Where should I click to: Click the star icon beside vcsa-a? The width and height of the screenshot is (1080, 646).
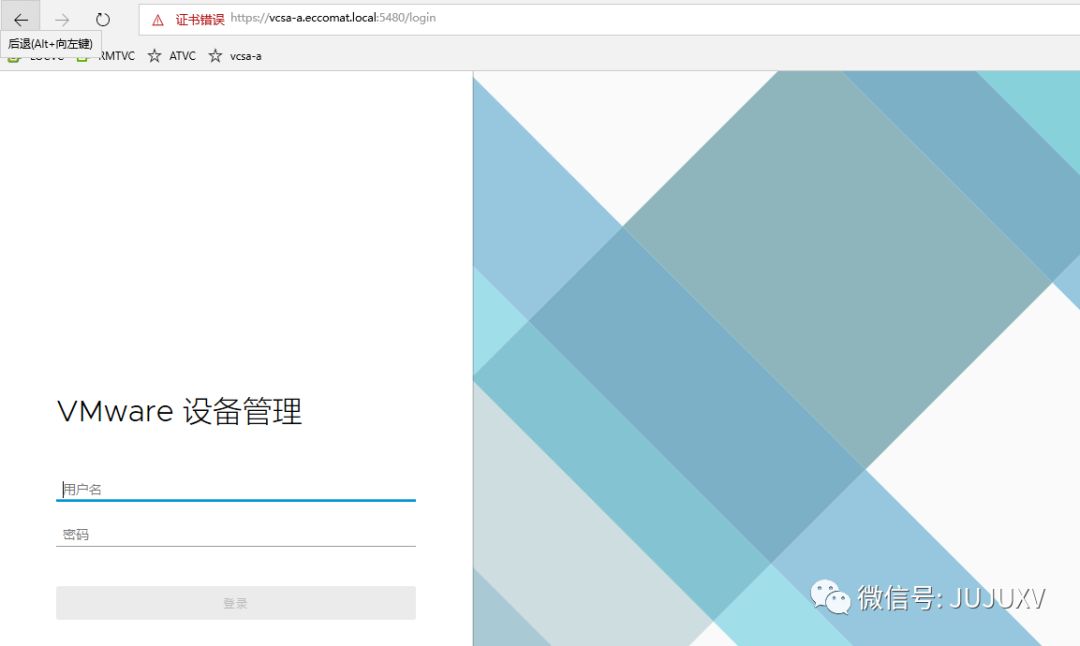point(215,56)
